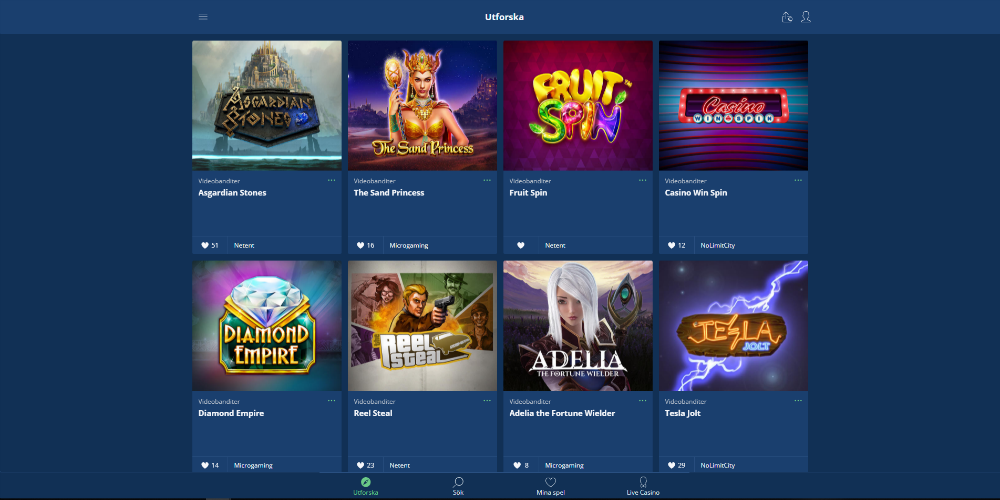Screen dimensions: 1000x500
Task: Go to Mina spel tab
Action: click(550, 486)
